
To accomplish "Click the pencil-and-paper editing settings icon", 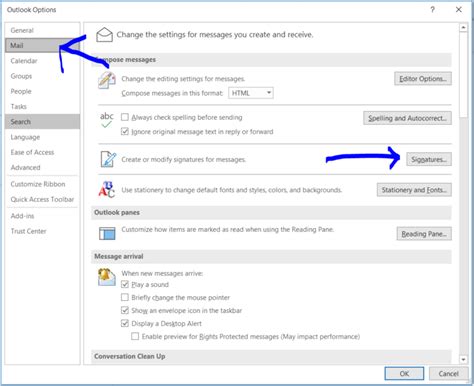I will coord(107,80).
